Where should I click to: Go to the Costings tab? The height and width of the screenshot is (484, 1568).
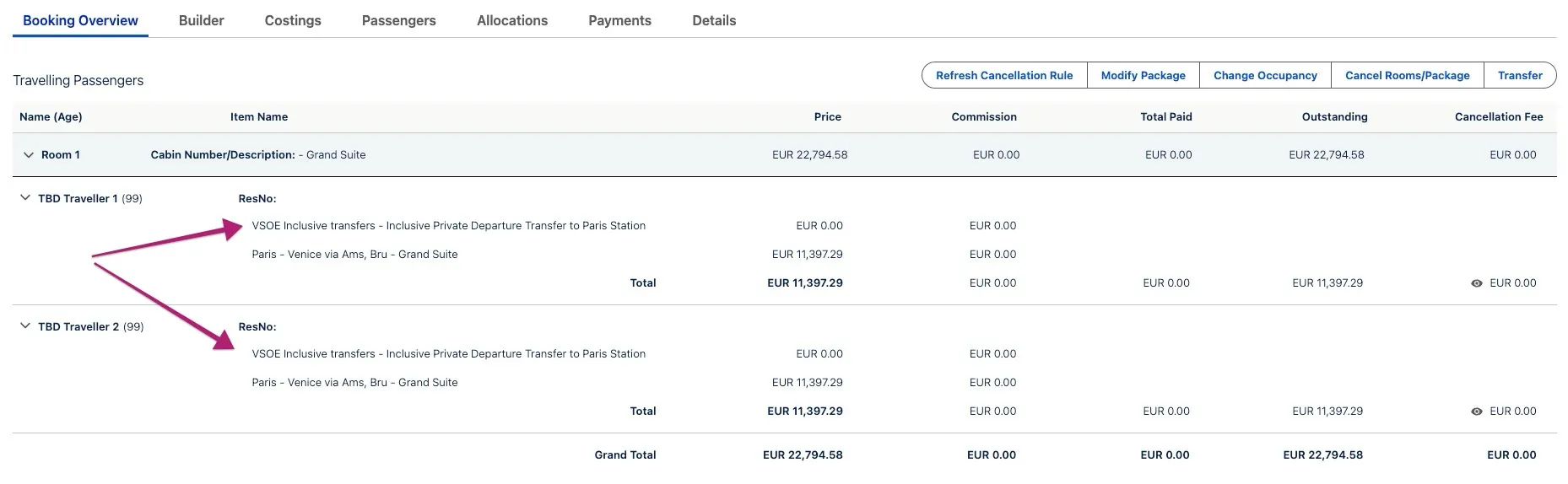tap(293, 20)
